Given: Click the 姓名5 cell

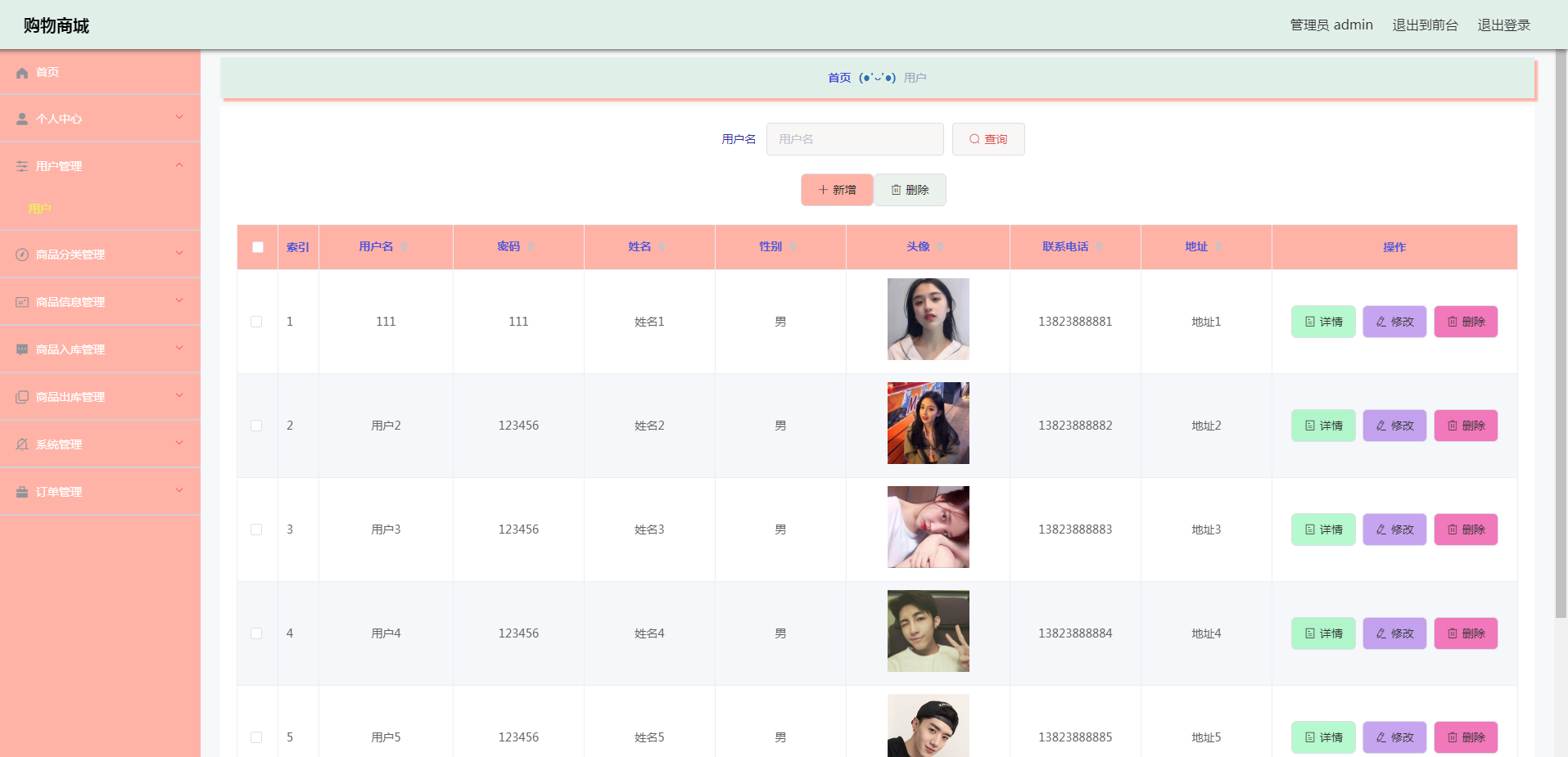Looking at the screenshot, I should [649, 738].
